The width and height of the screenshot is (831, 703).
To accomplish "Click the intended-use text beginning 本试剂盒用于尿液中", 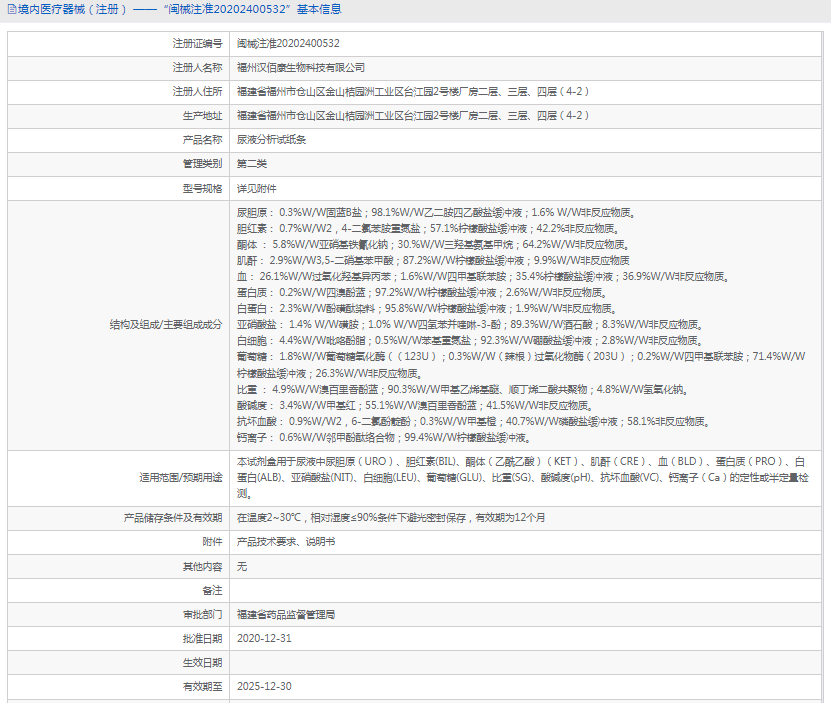I will [x=523, y=478].
